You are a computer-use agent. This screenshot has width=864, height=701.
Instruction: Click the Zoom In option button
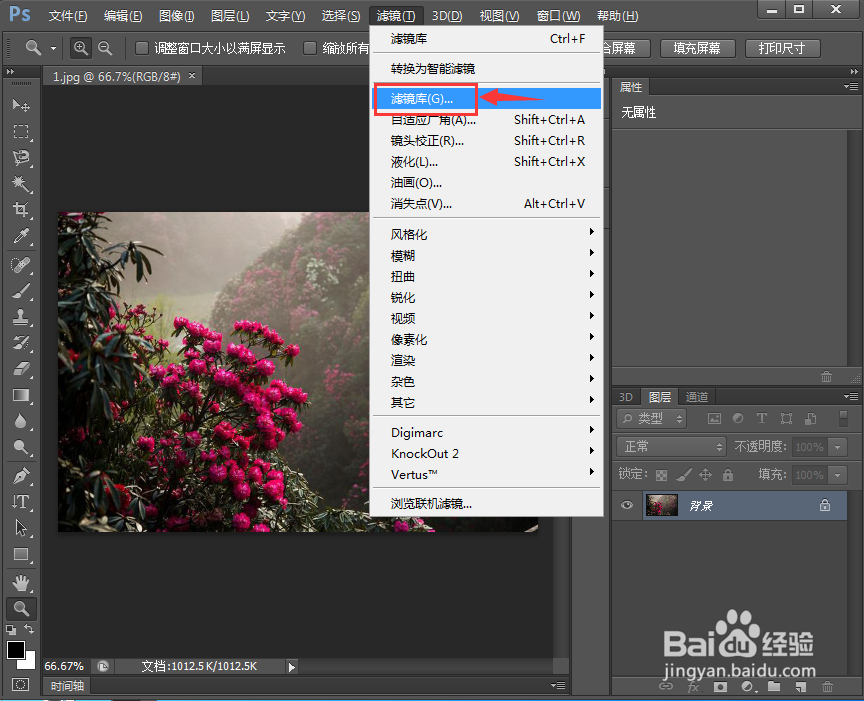[80, 48]
